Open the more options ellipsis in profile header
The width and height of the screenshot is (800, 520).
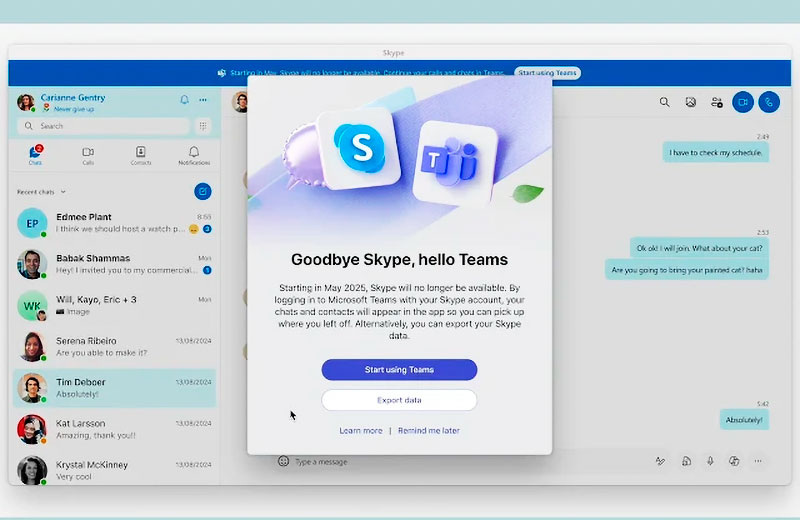tap(203, 100)
